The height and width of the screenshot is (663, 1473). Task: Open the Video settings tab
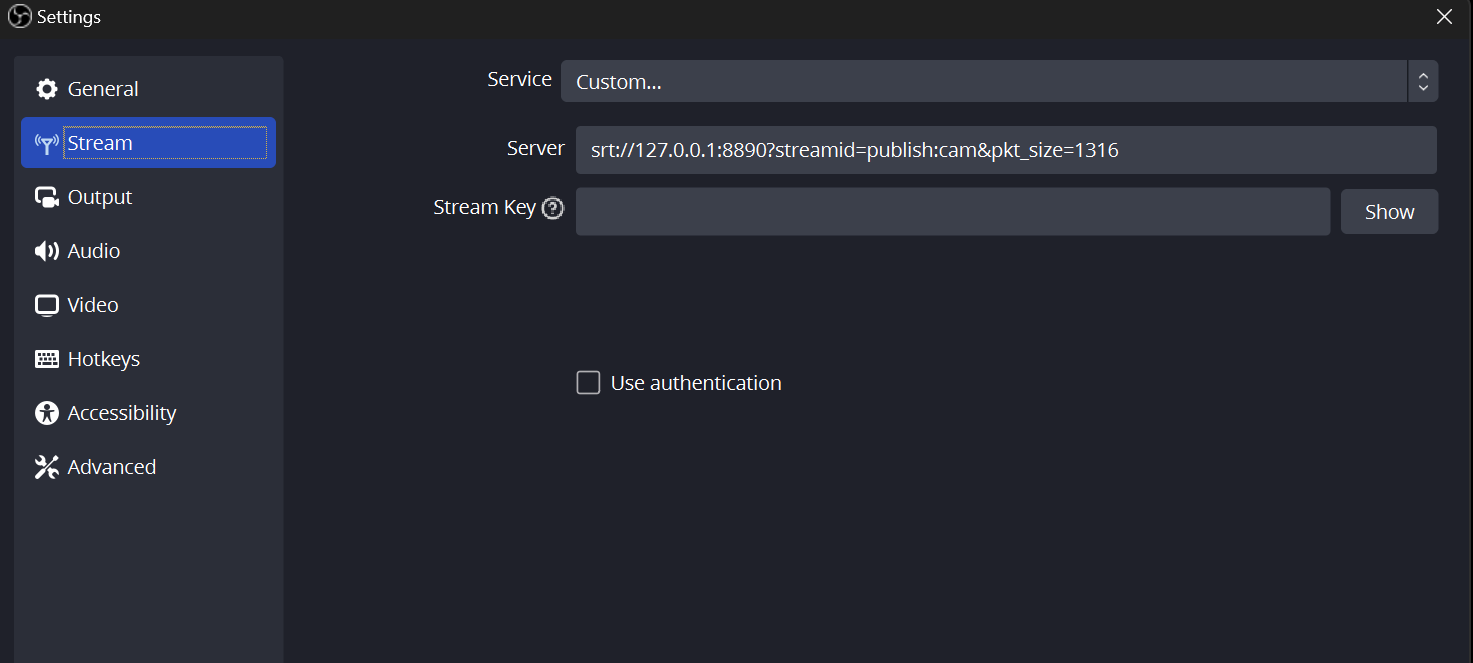point(148,305)
